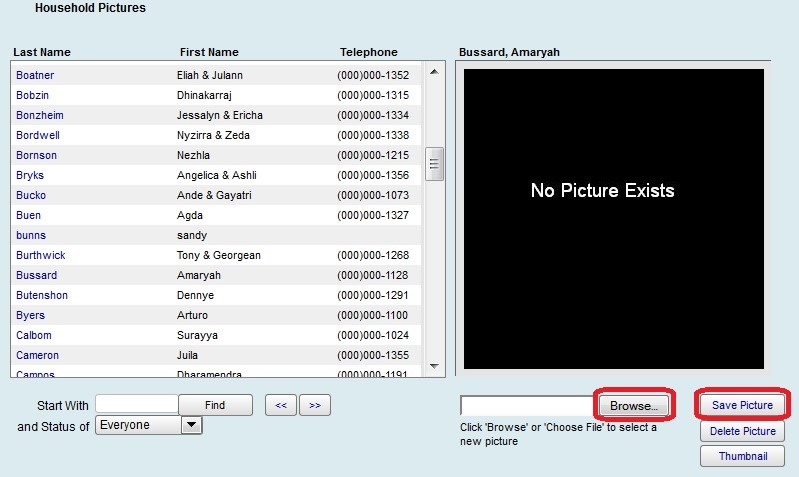Screen dimensions: 799x477
Task: Click the Start With input field
Action: tap(137, 404)
